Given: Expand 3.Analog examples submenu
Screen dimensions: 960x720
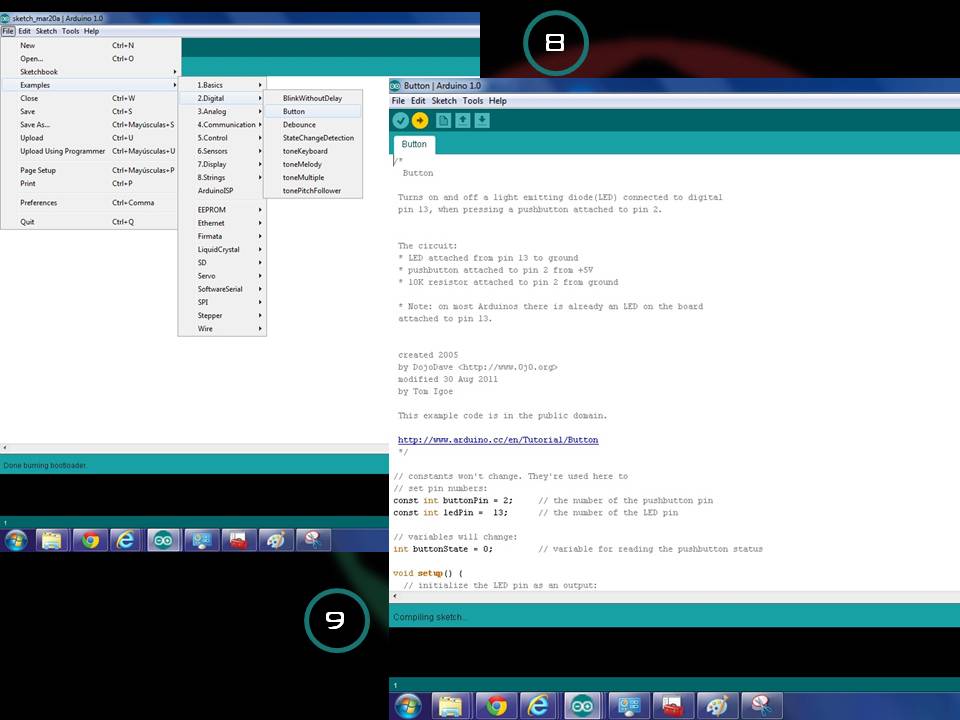Looking at the screenshot, I should [x=222, y=111].
